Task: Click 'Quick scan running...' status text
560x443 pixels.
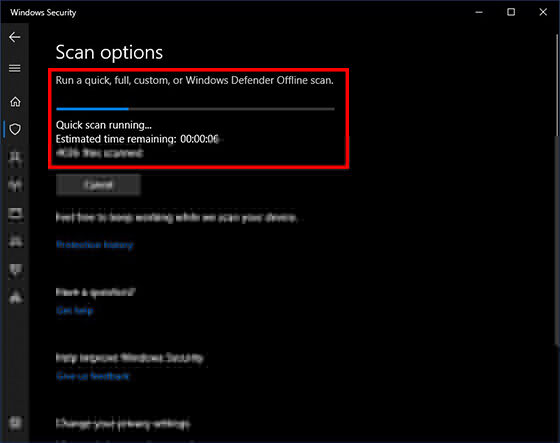Action: click(104, 125)
